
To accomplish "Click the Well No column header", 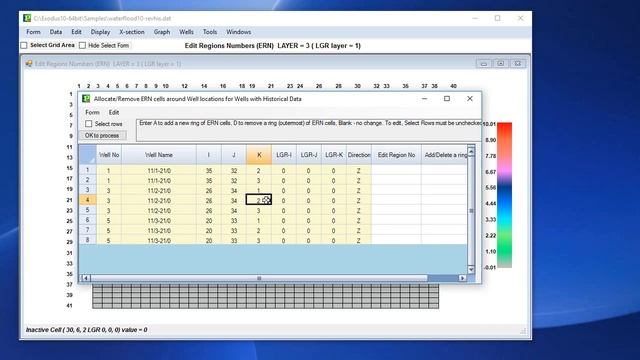I will point(109,155).
